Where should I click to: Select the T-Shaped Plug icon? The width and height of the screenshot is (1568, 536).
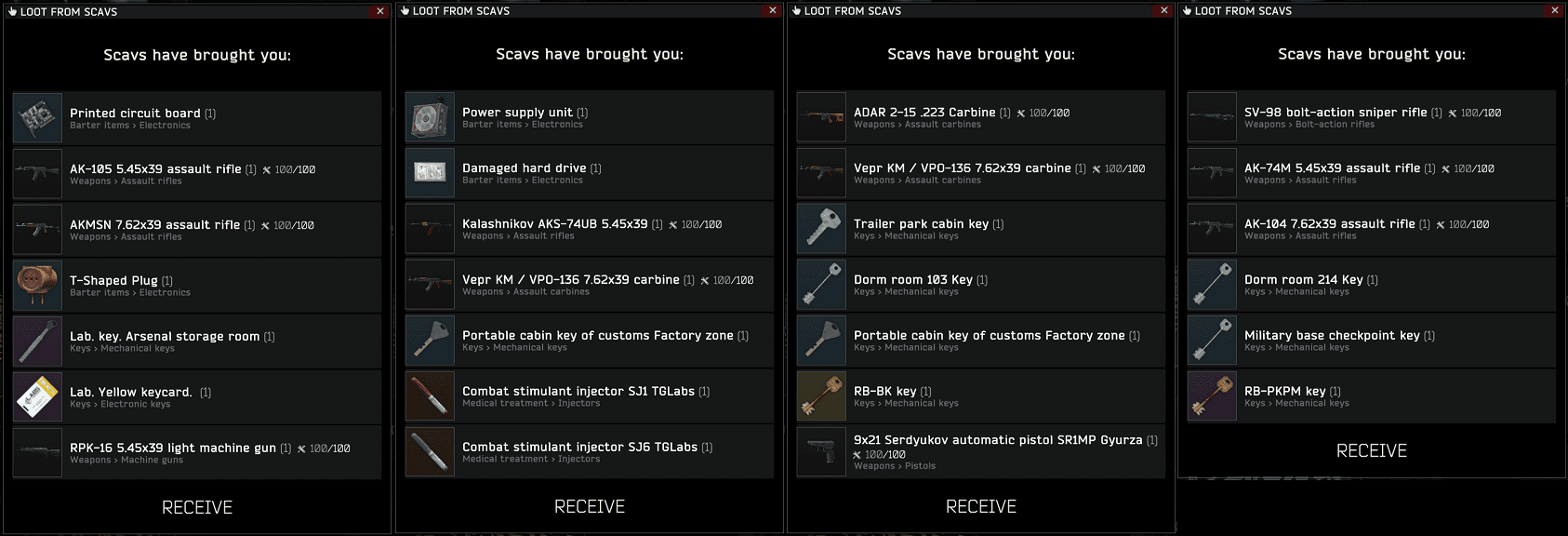tap(37, 286)
